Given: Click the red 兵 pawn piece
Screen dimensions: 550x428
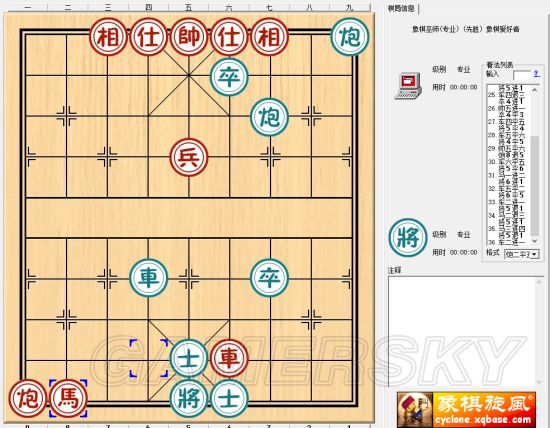Looking at the screenshot, I should click(x=189, y=157).
